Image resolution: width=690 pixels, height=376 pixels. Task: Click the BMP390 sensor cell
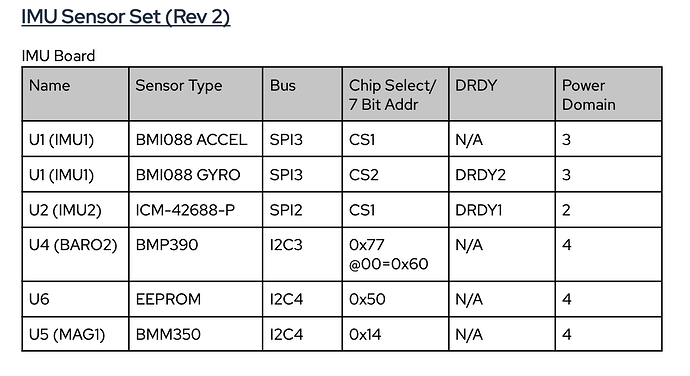point(196,254)
